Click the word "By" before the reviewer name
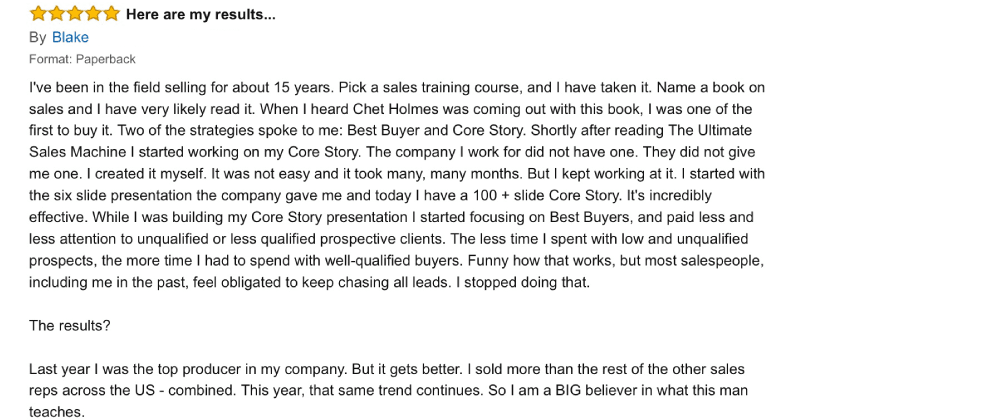 tap(38, 37)
